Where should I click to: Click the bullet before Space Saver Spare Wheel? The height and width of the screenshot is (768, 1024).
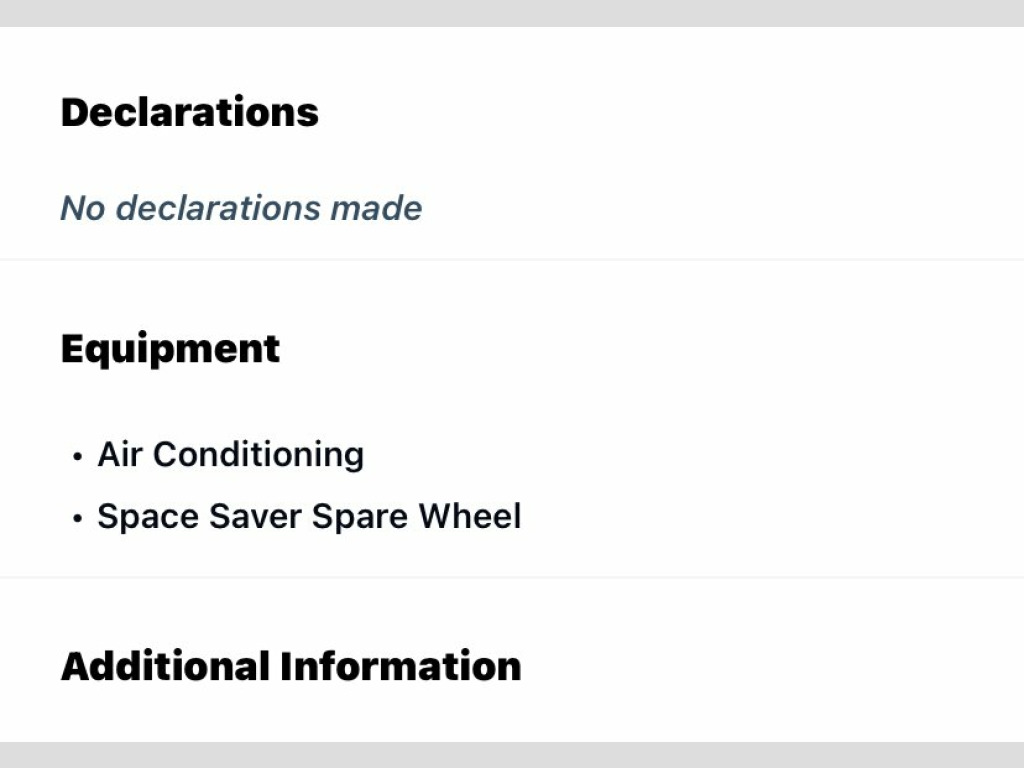[x=77, y=519]
